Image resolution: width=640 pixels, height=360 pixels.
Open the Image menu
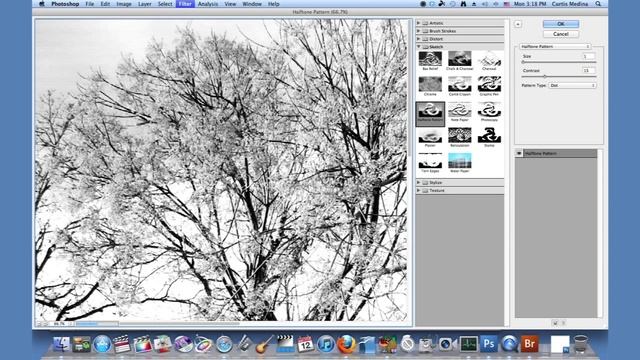click(124, 4)
